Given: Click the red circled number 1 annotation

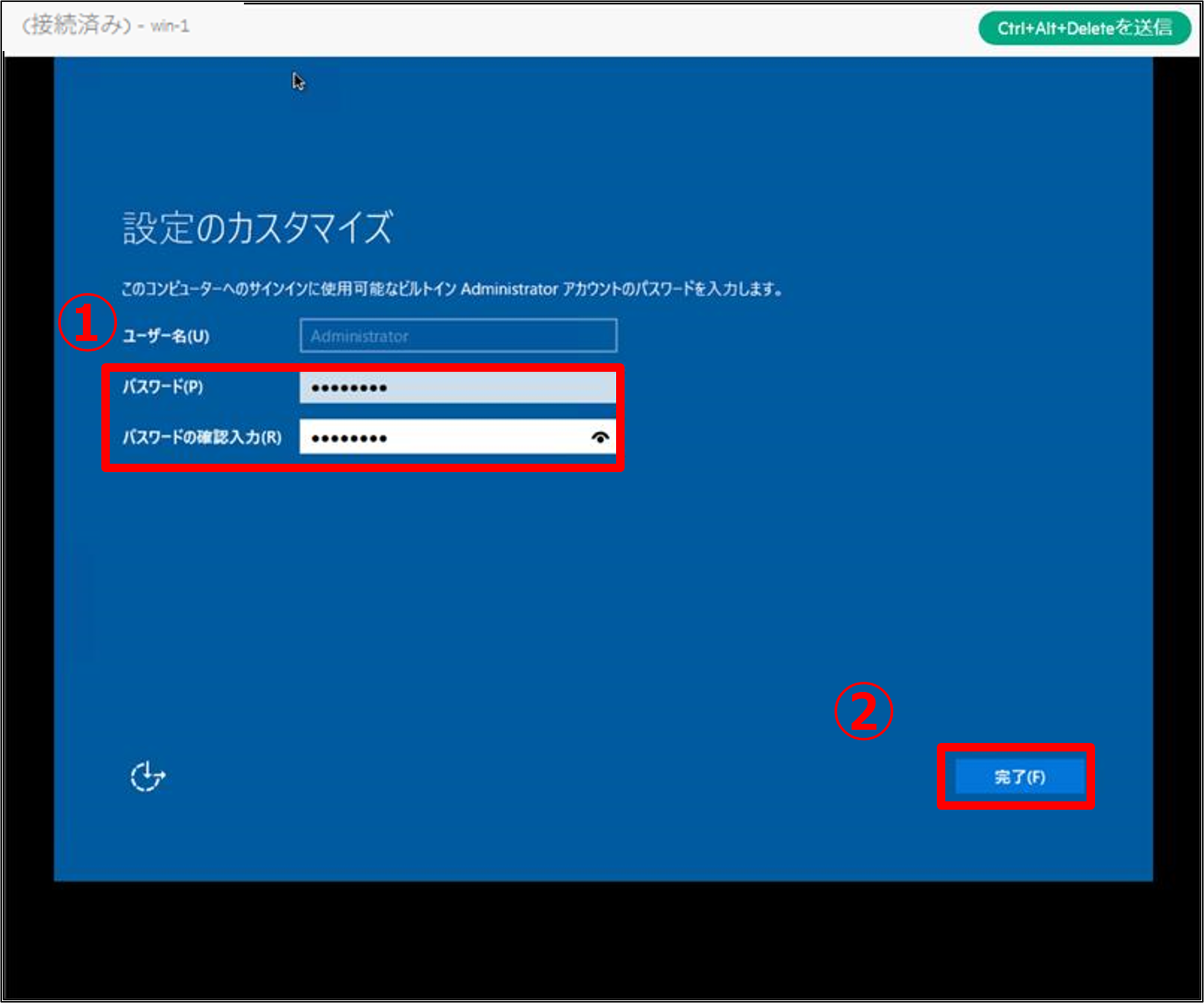Looking at the screenshot, I should [x=86, y=322].
